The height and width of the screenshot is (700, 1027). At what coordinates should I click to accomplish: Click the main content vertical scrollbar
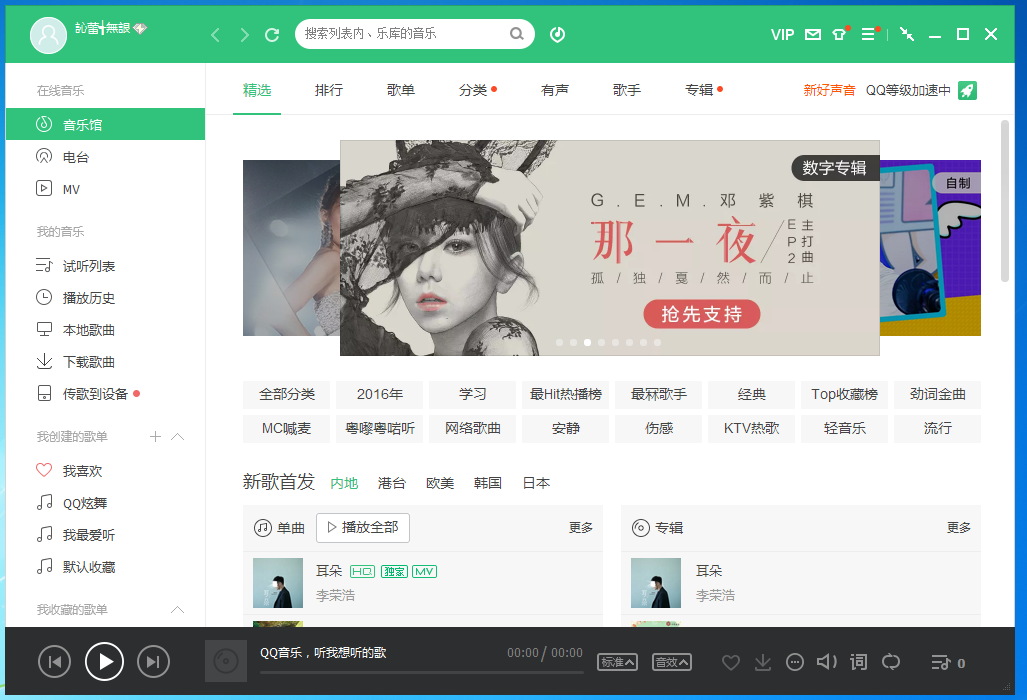point(1005,200)
